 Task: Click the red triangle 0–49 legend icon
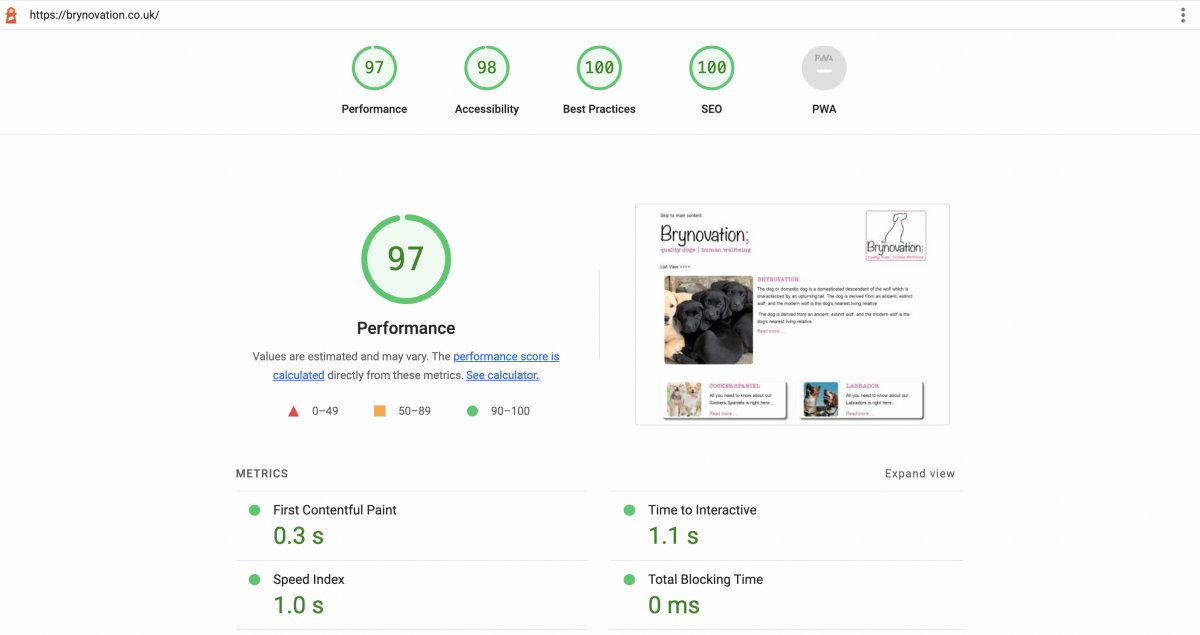(293, 411)
